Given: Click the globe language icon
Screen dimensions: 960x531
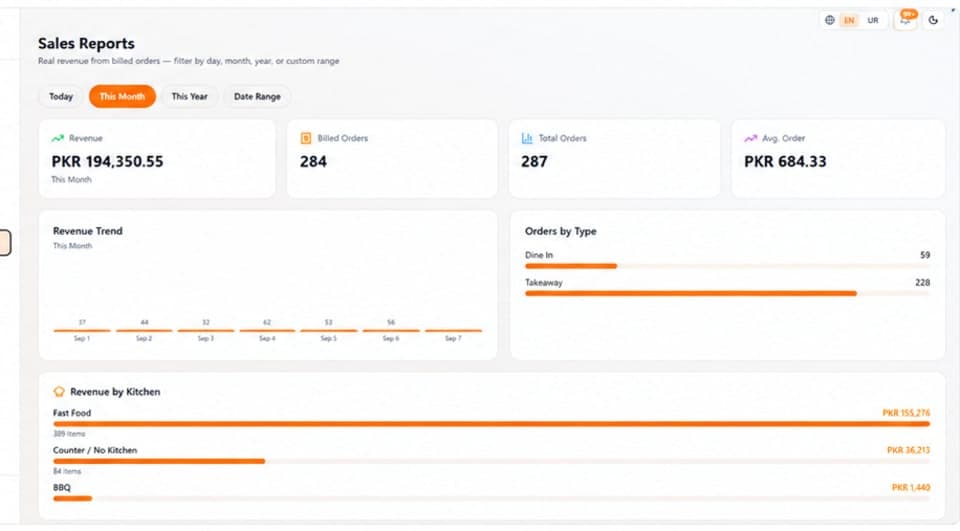Looking at the screenshot, I should tap(830, 20).
